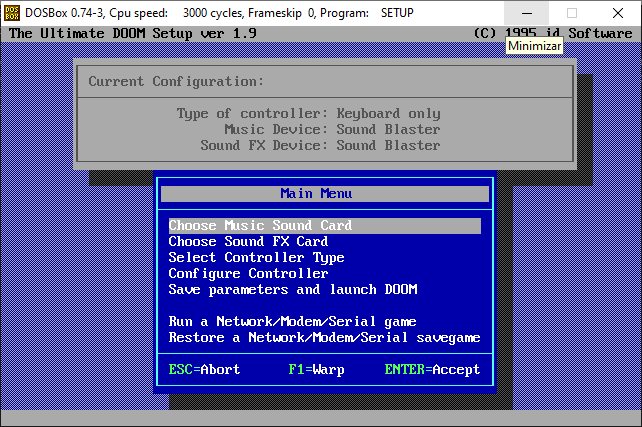Click ENTER=Accept hint

[x=432, y=370]
